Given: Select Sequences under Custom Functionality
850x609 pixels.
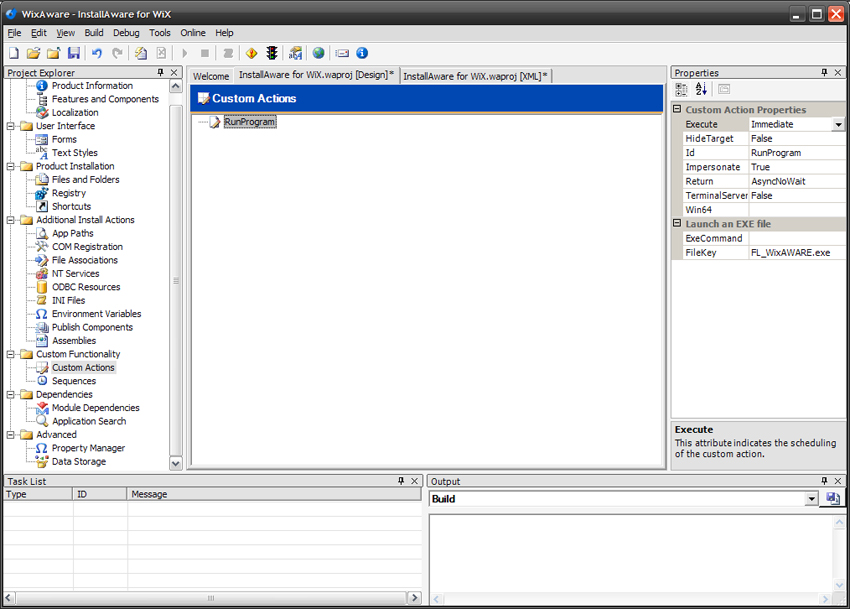Looking at the screenshot, I should (74, 381).
